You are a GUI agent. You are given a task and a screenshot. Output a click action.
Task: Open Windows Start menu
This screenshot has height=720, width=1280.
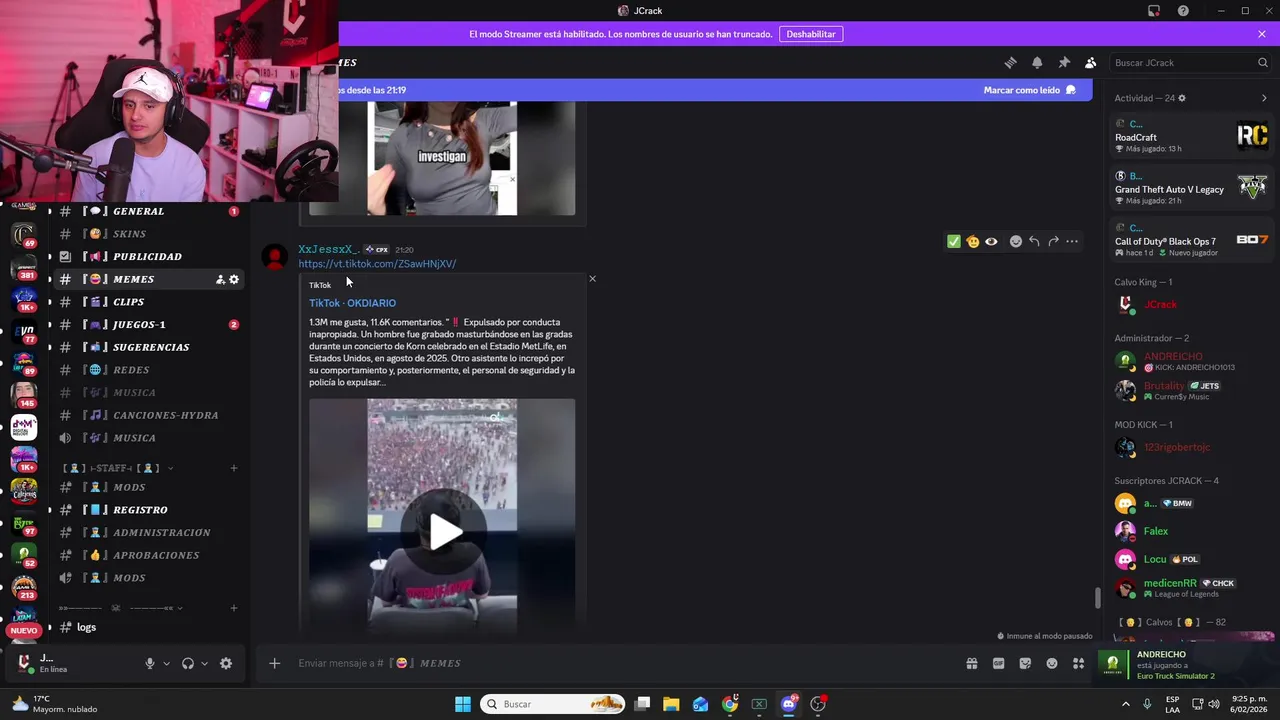point(463,704)
